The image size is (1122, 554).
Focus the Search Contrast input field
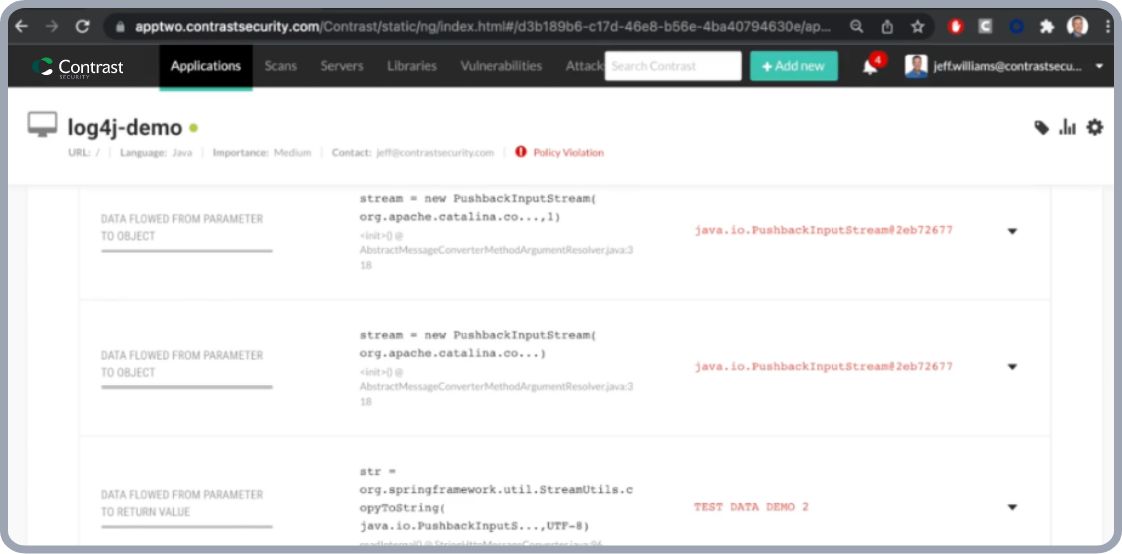click(674, 66)
